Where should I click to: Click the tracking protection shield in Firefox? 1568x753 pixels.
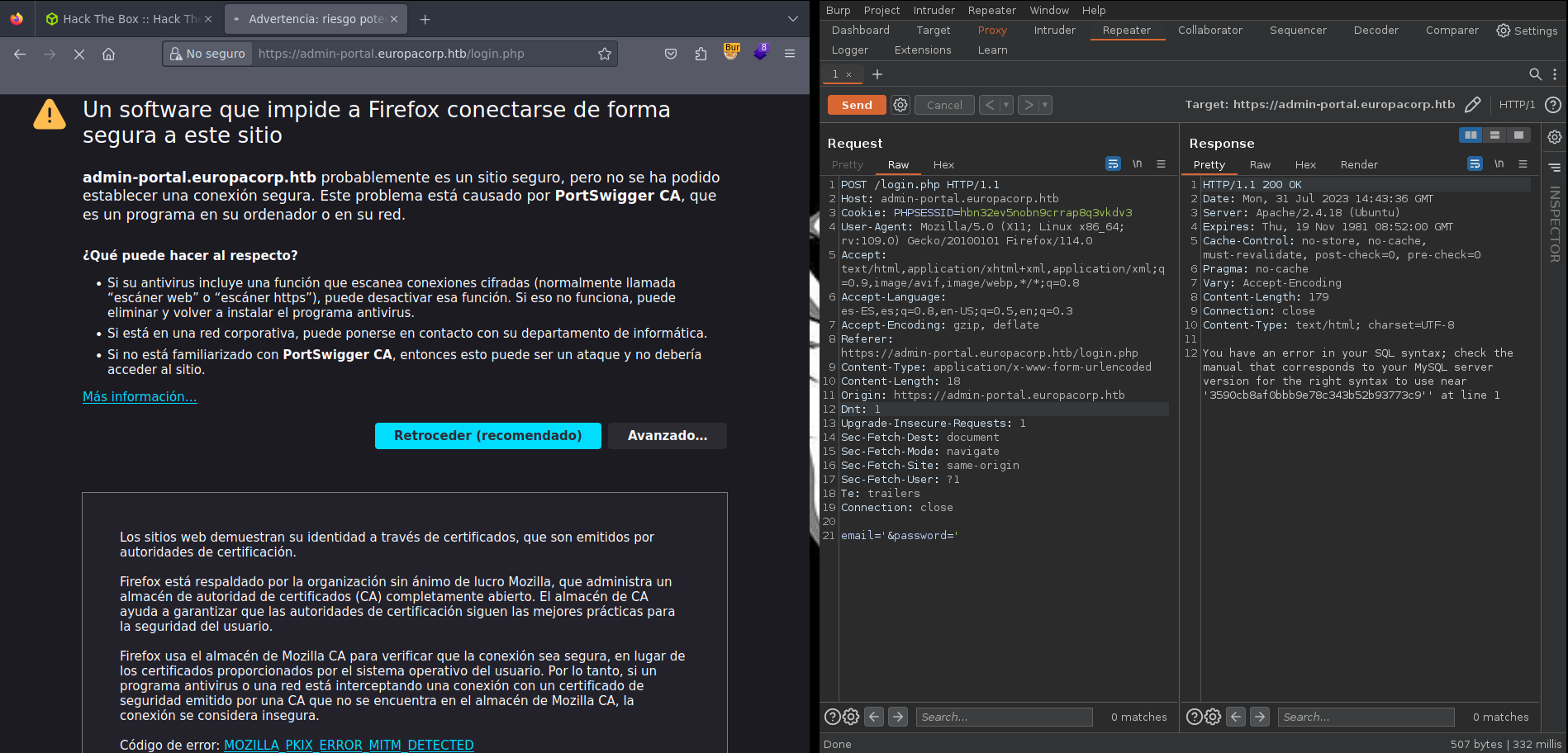click(x=671, y=54)
